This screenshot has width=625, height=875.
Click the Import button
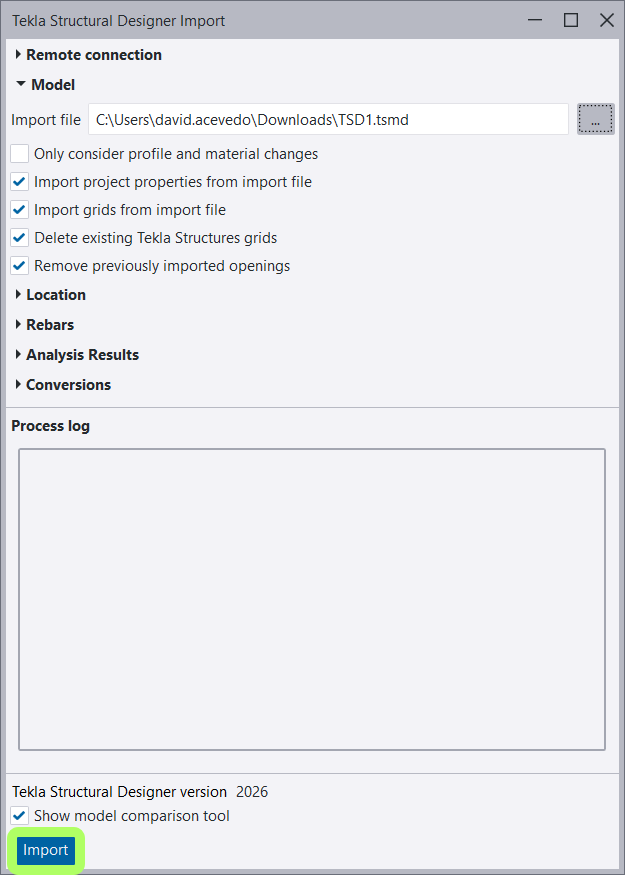[45, 850]
